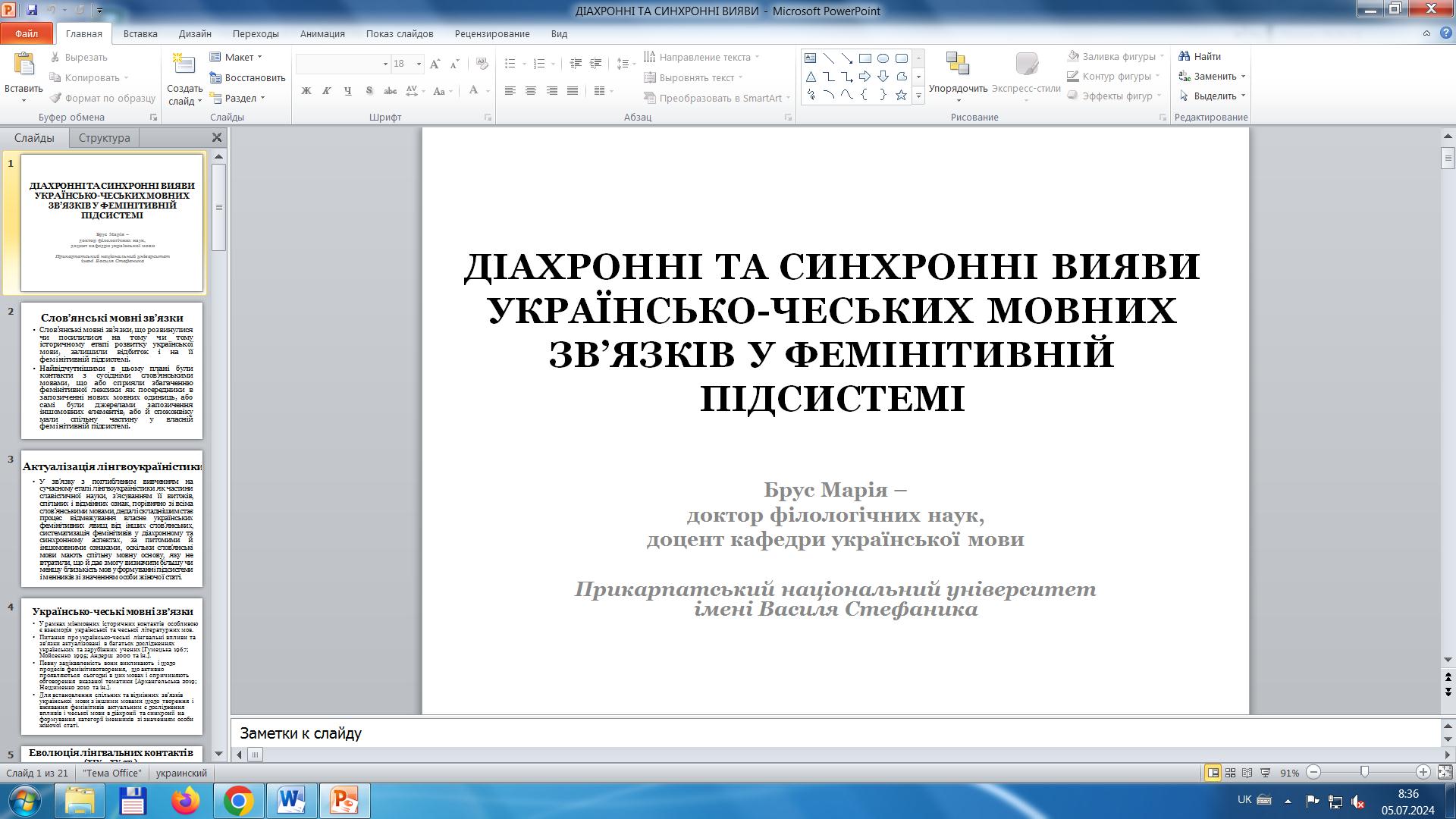Toggle underline formatting Ч button
This screenshot has width=1456, height=819.
click(348, 91)
